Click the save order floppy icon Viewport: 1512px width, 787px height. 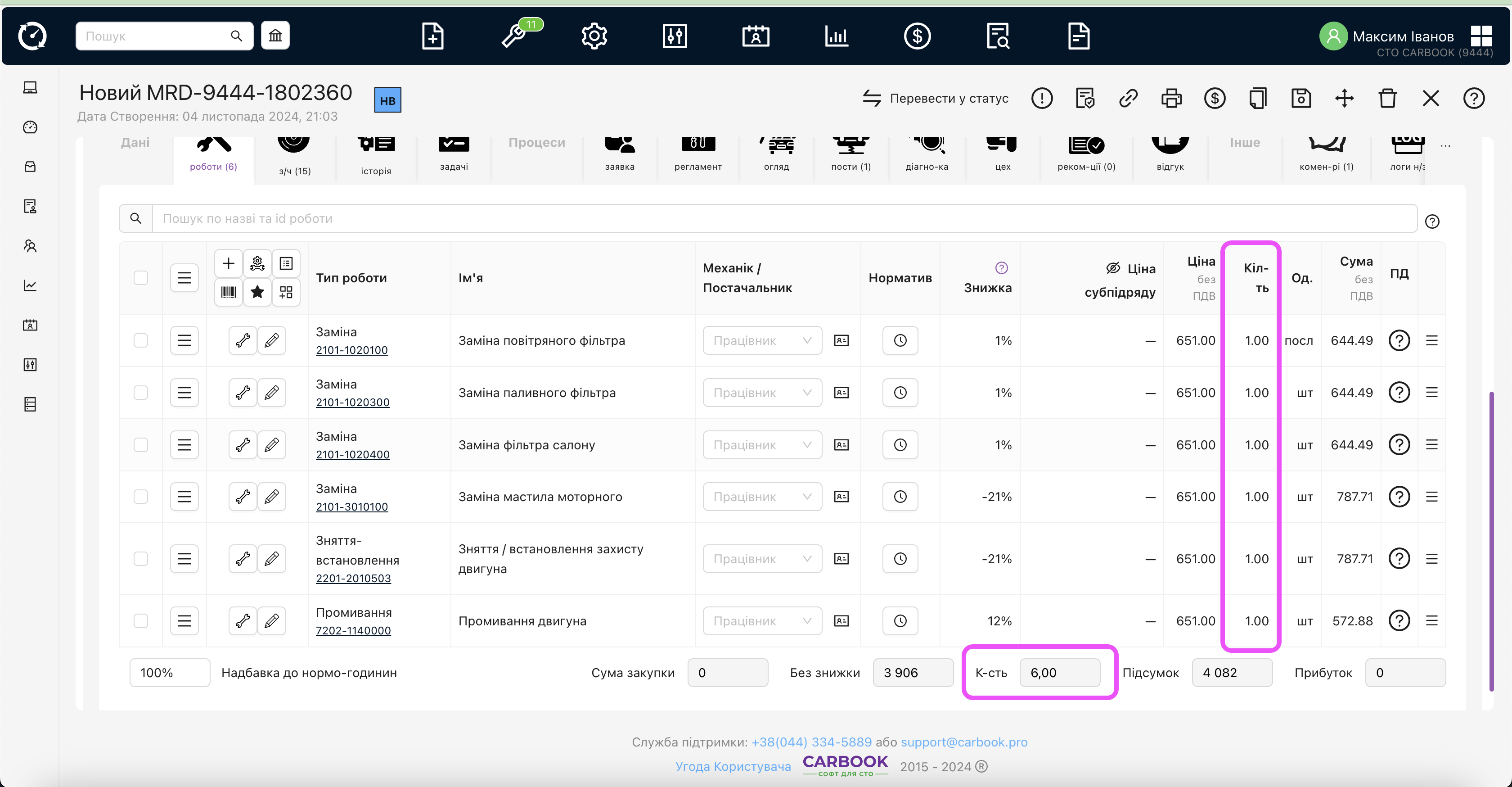point(1300,98)
